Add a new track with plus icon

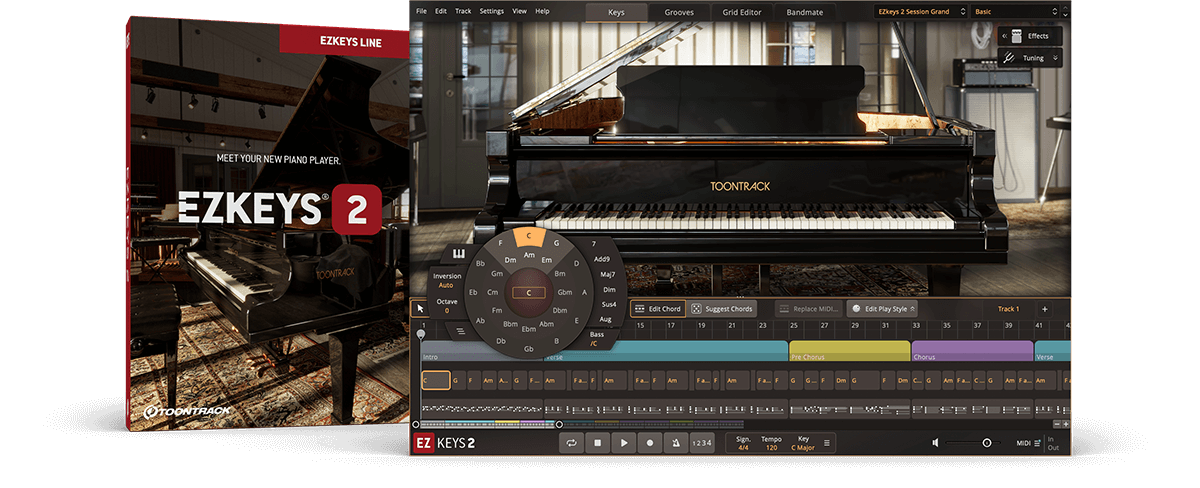tap(1045, 309)
